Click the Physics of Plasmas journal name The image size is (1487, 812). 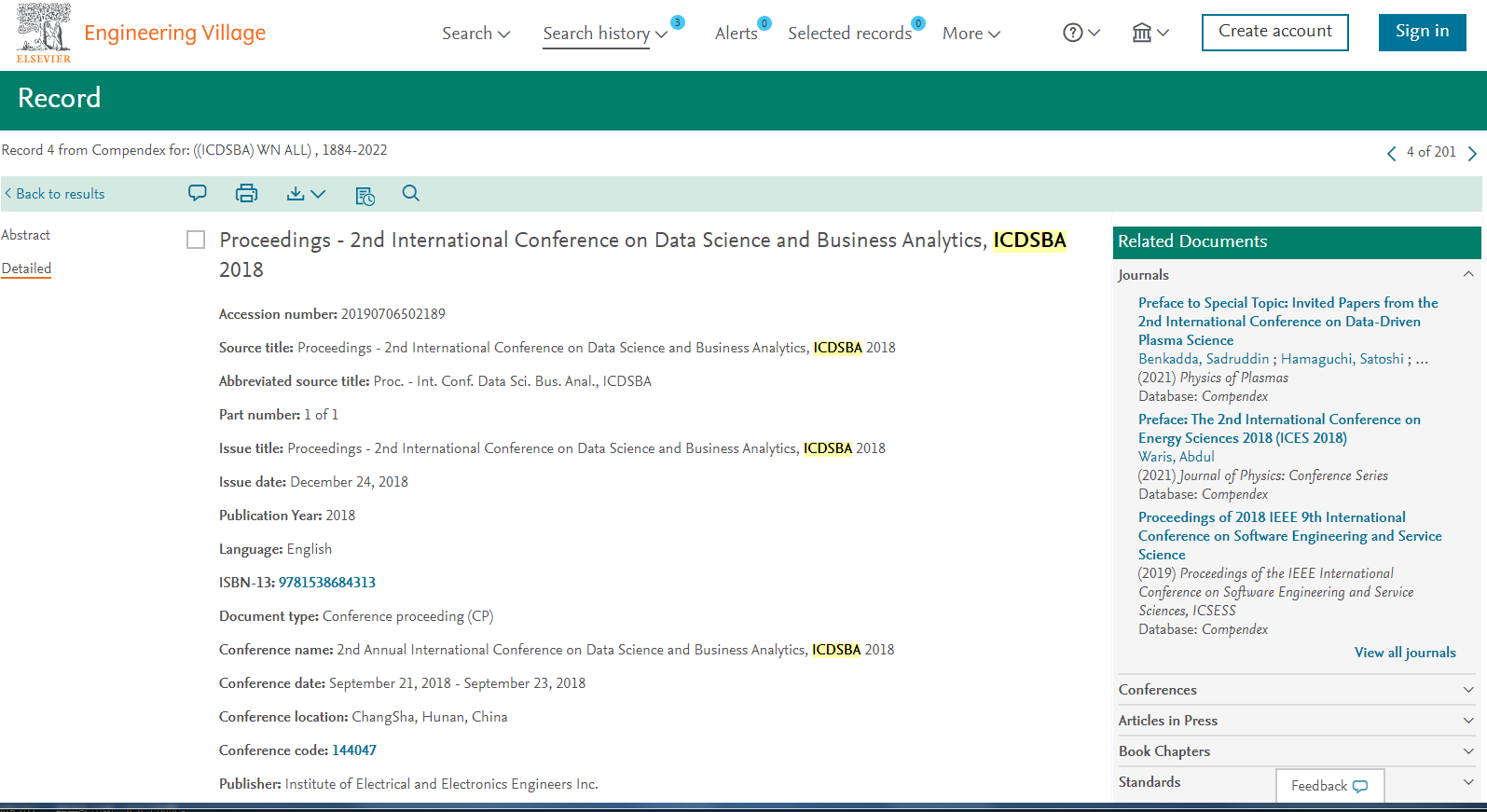click(1233, 378)
